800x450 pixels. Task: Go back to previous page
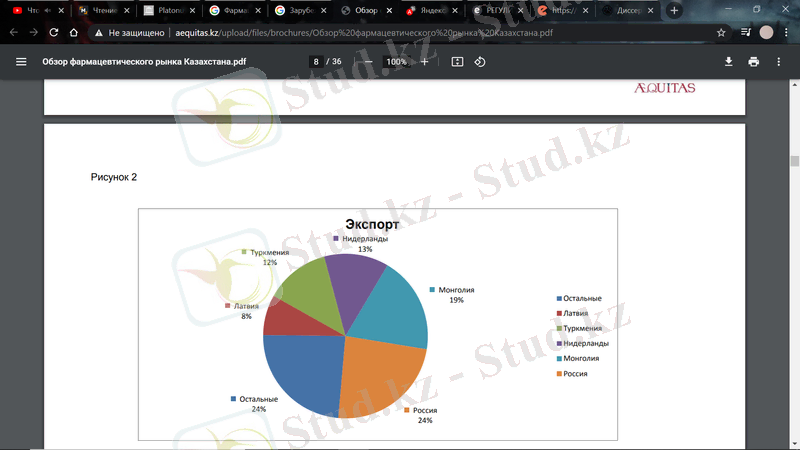[x=13, y=32]
